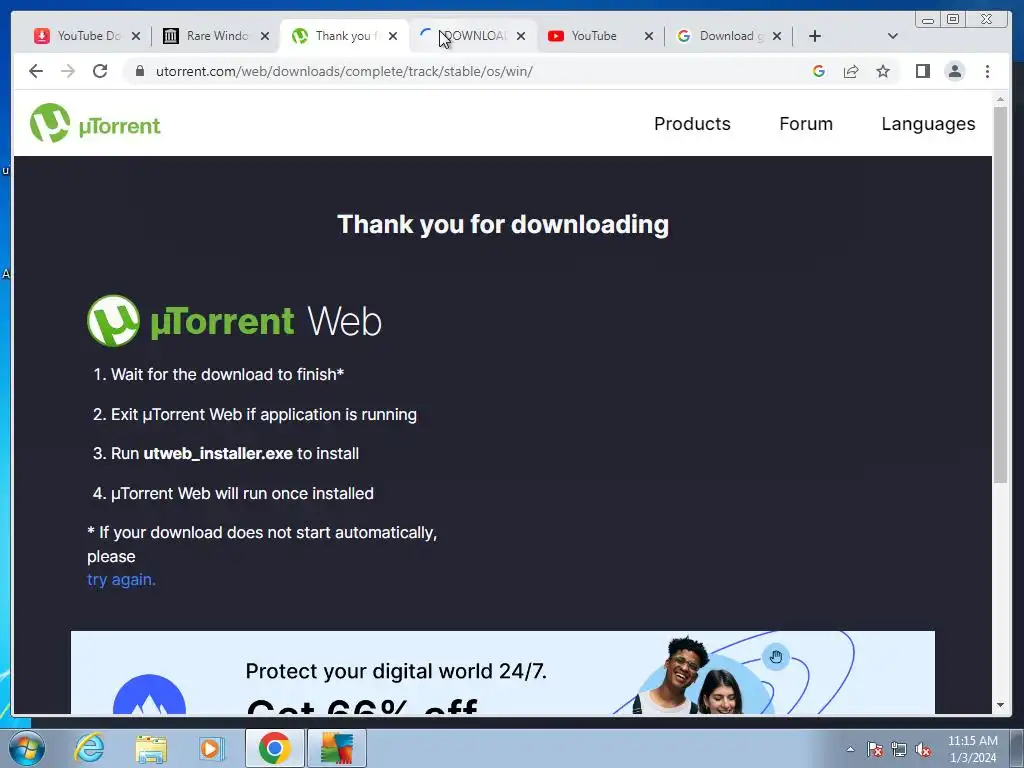1024x768 pixels.
Task: Reload the current page
Action: (x=100, y=71)
